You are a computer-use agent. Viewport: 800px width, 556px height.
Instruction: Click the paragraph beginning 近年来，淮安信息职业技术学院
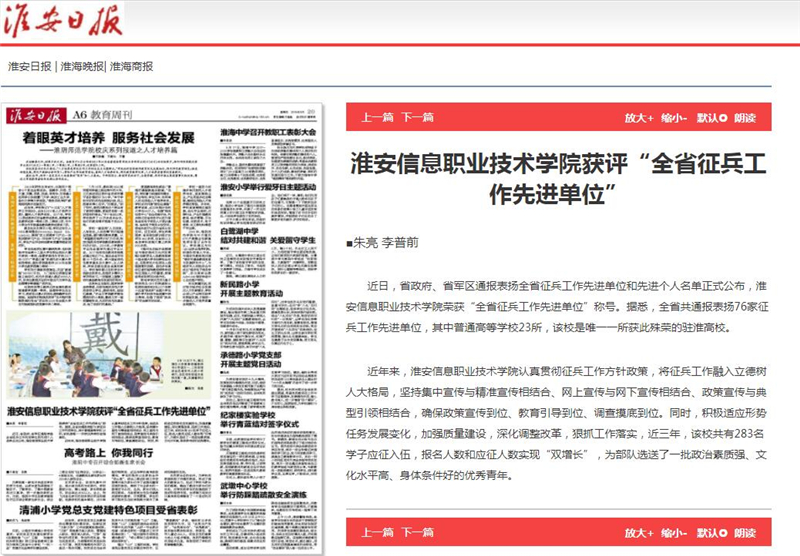coord(556,423)
